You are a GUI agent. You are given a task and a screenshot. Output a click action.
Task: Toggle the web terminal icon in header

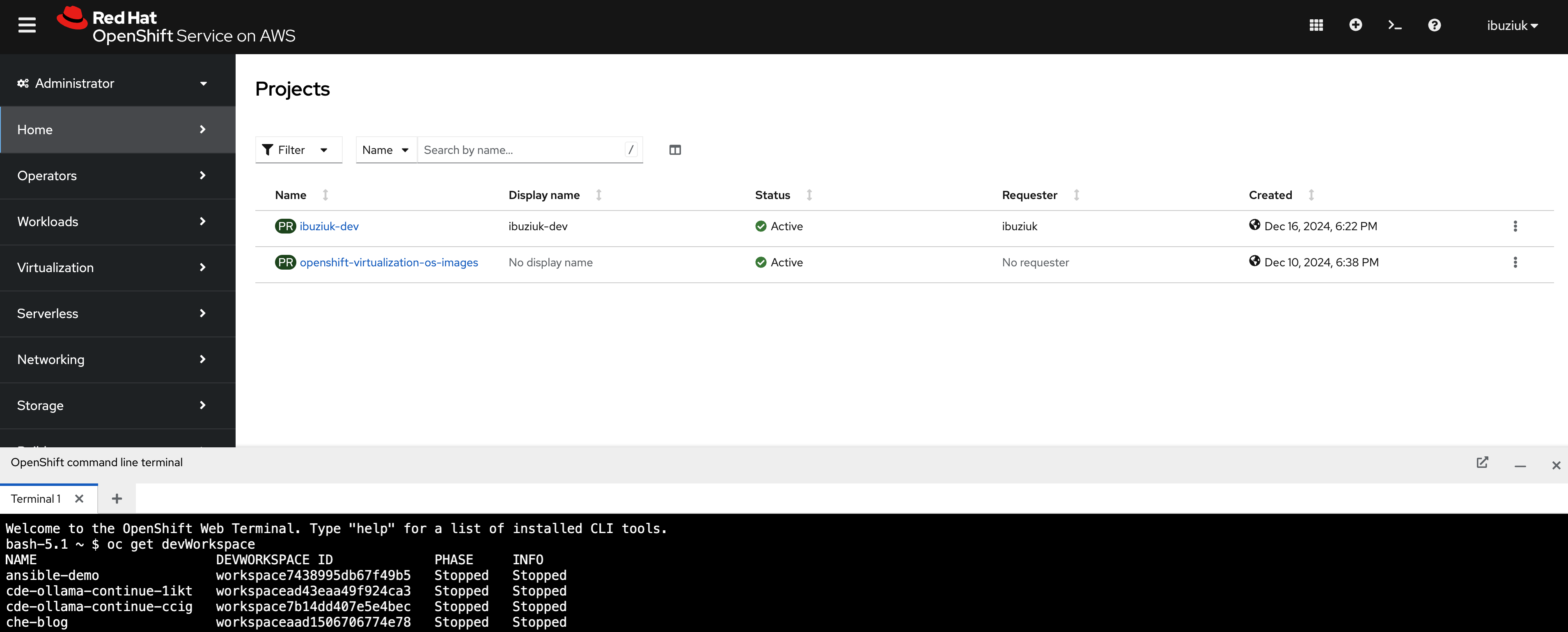[x=1394, y=25]
